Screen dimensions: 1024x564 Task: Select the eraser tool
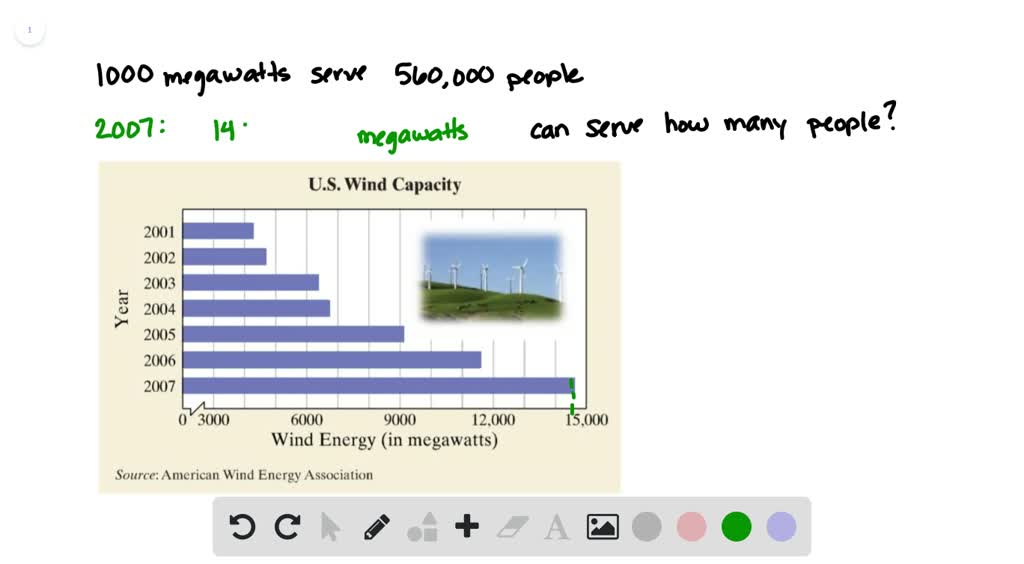[513, 527]
